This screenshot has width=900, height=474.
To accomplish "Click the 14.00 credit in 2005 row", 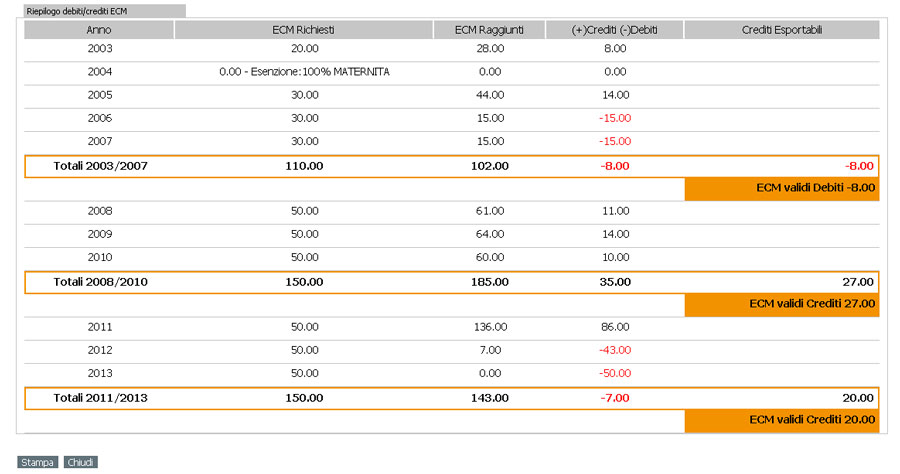I will coord(616,95).
